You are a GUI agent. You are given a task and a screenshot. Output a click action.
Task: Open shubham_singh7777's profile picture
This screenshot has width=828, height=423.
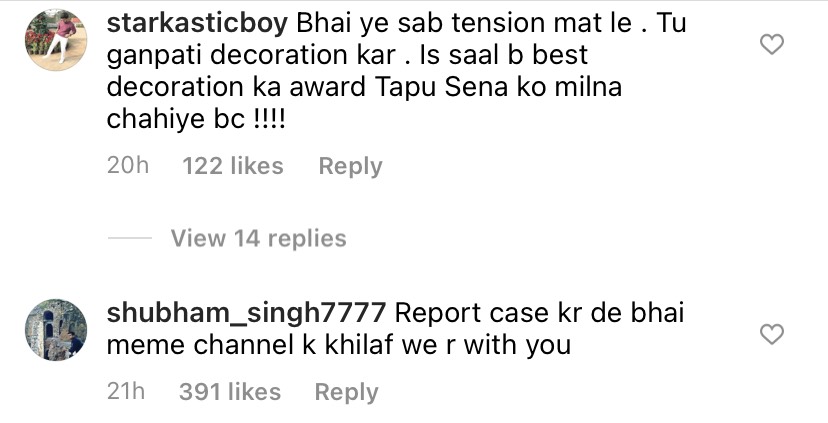56,330
